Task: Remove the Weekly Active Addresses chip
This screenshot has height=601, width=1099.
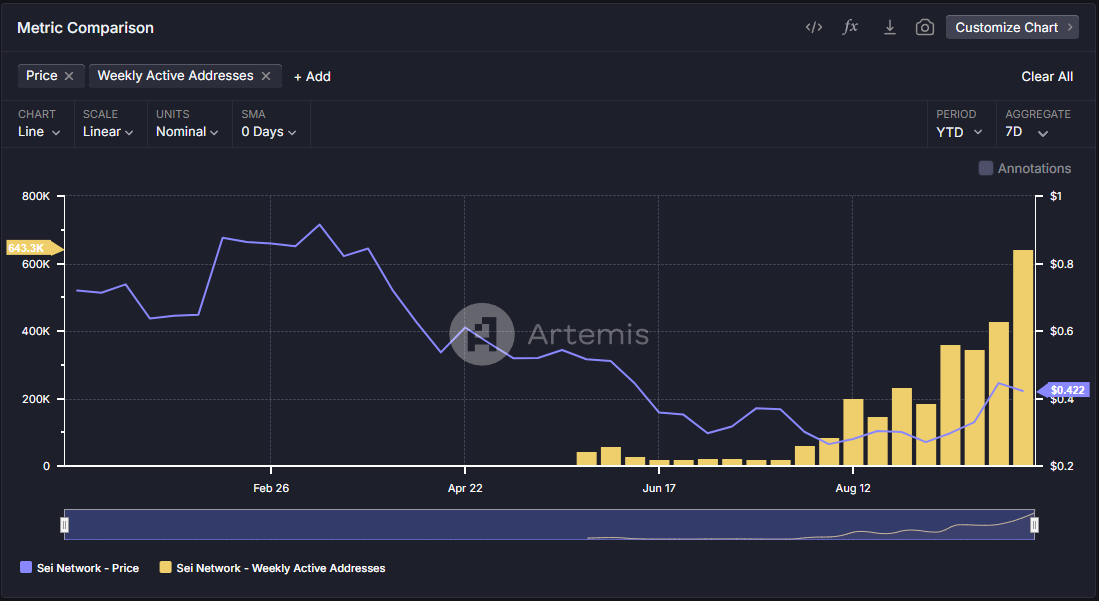Action: (266, 76)
